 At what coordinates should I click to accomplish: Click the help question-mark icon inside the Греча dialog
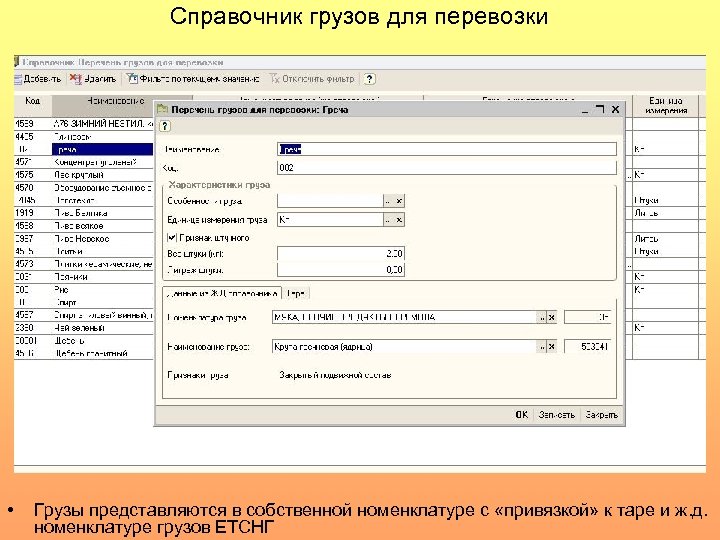click(x=165, y=126)
